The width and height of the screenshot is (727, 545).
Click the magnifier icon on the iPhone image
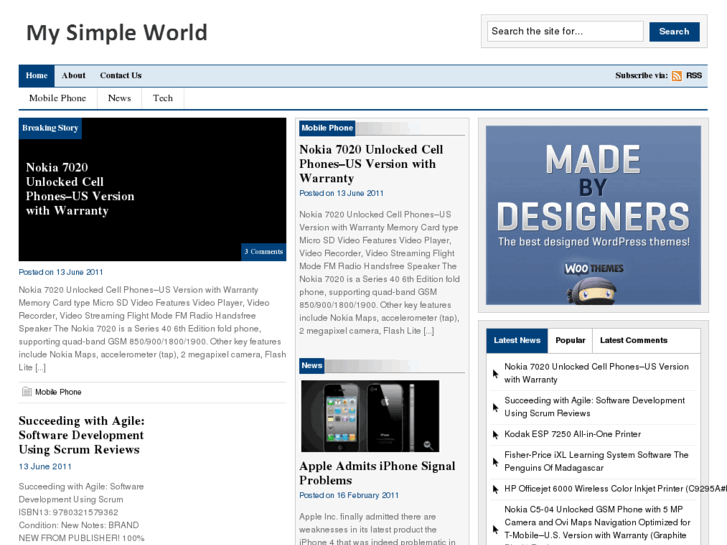pos(428,445)
